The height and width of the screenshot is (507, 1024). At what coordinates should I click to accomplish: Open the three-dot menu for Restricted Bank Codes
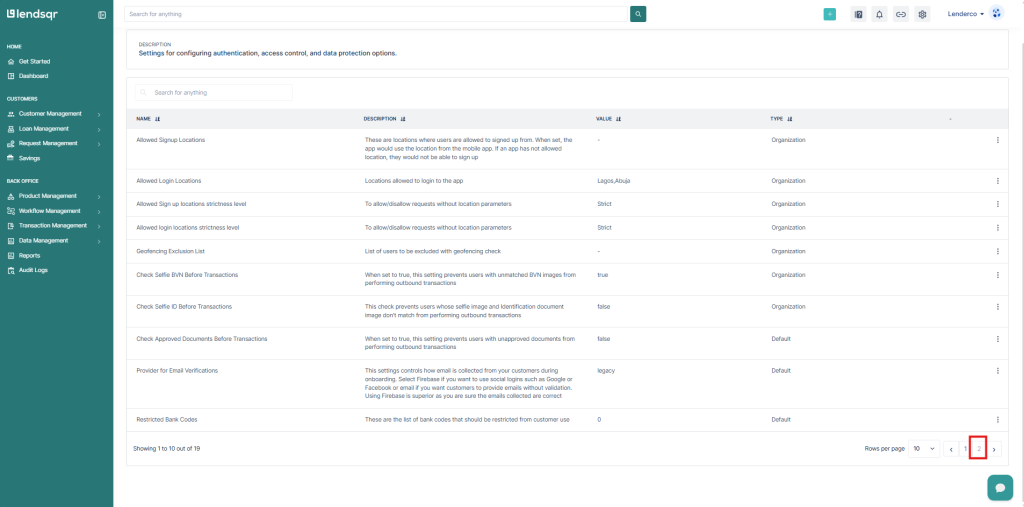click(997, 419)
